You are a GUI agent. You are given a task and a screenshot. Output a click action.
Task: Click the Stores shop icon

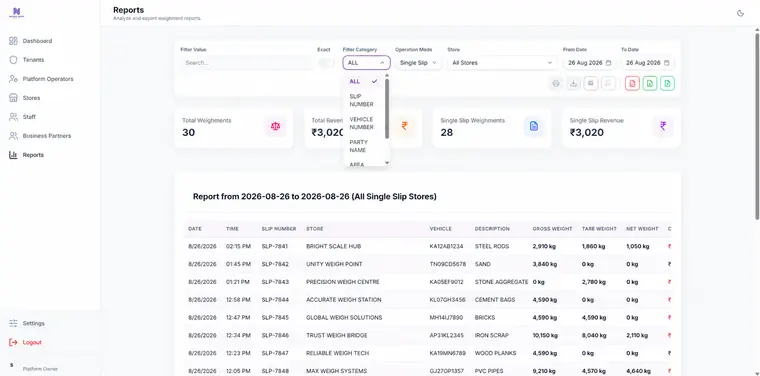pyautogui.click(x=13, y=98)
